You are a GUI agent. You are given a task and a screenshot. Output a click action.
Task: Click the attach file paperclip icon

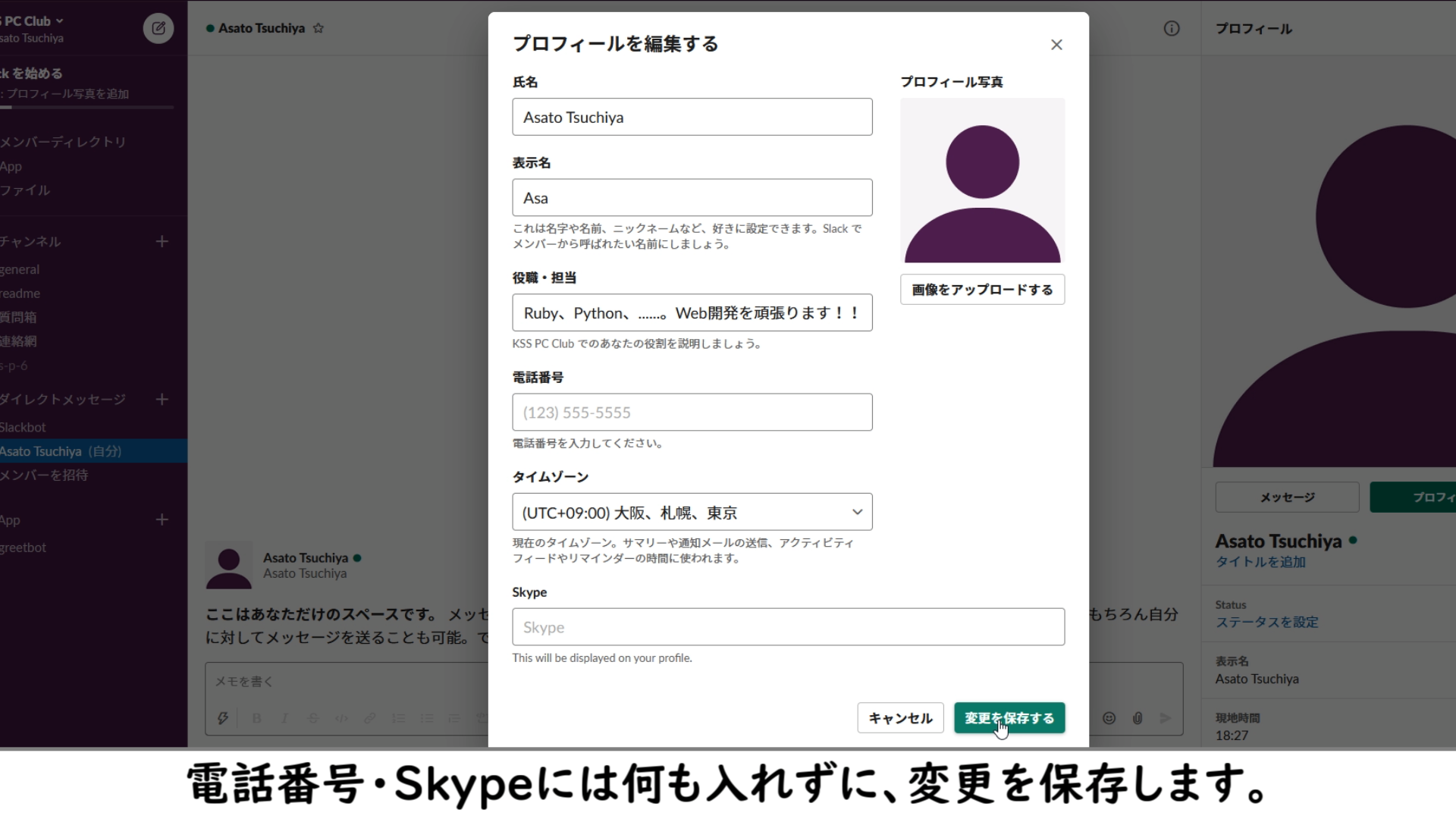[1137, 718]
